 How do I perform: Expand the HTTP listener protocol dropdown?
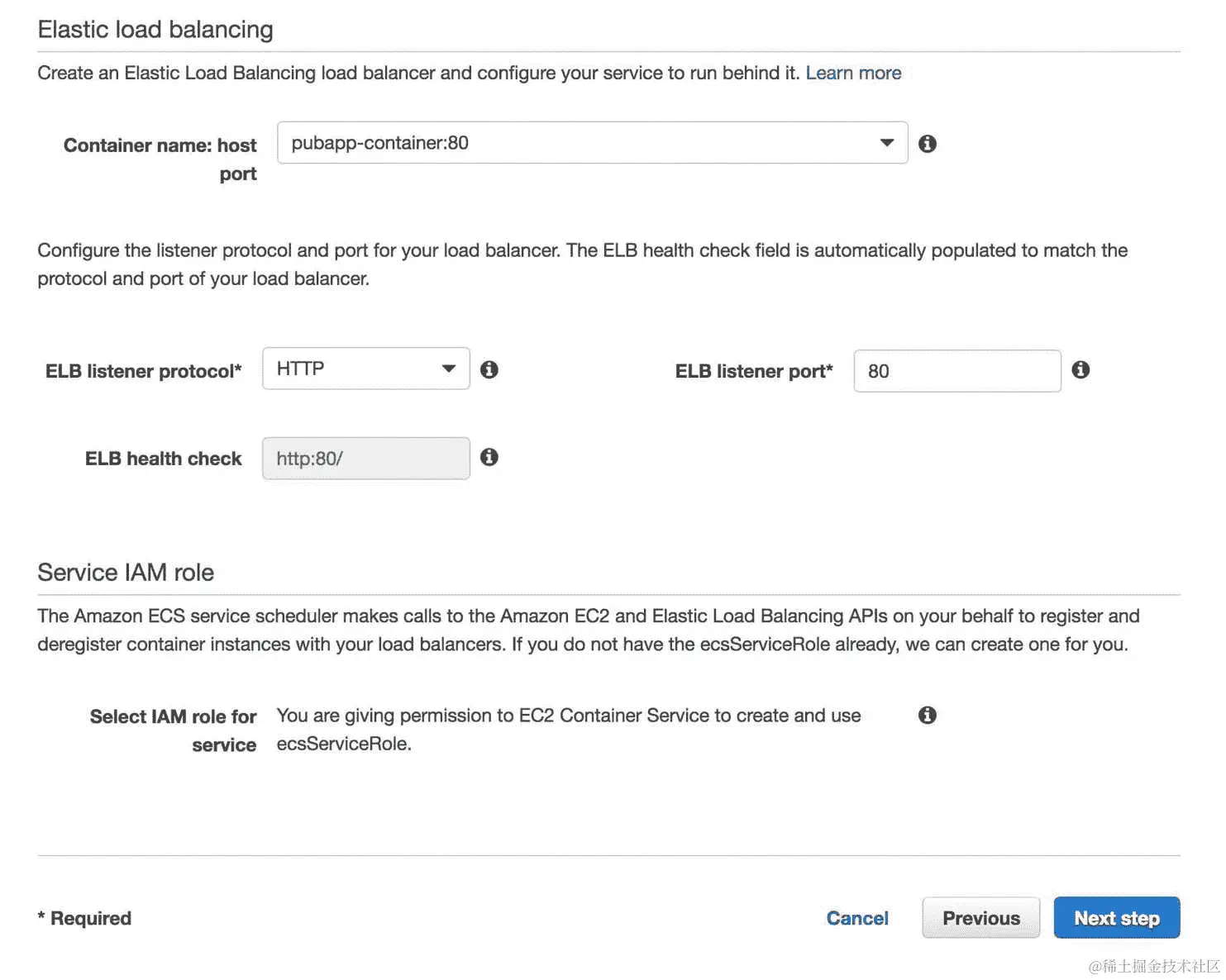[x=365, y=369]
